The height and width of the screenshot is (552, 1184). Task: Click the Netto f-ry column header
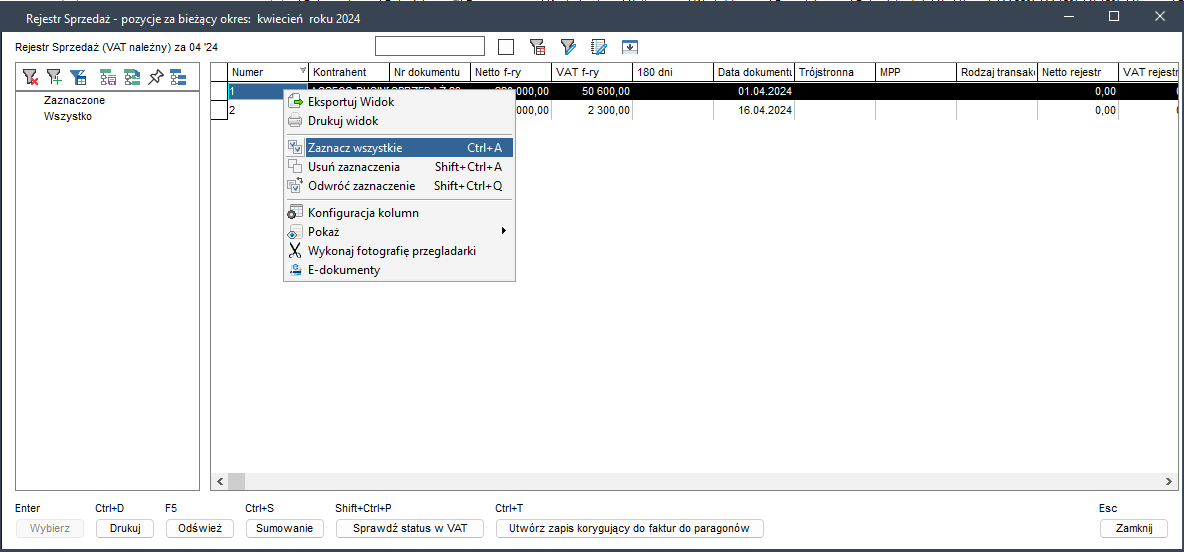(x=510, y=72)
